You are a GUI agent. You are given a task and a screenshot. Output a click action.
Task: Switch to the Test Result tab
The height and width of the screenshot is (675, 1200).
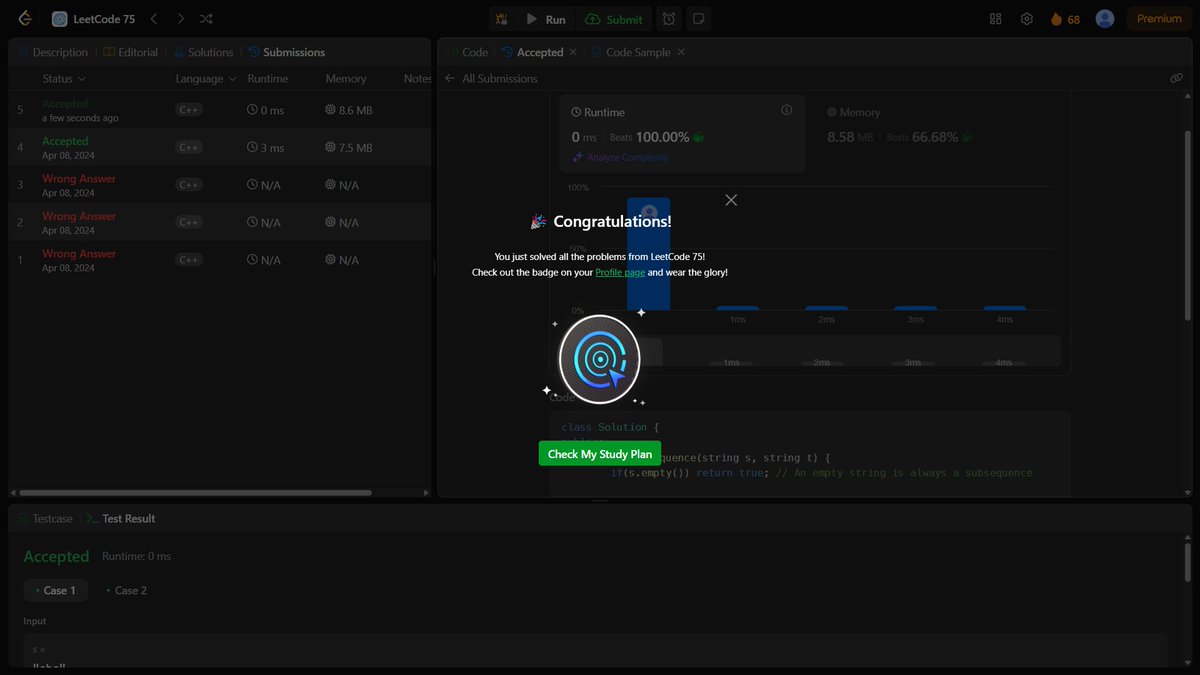tap(121, 519)
